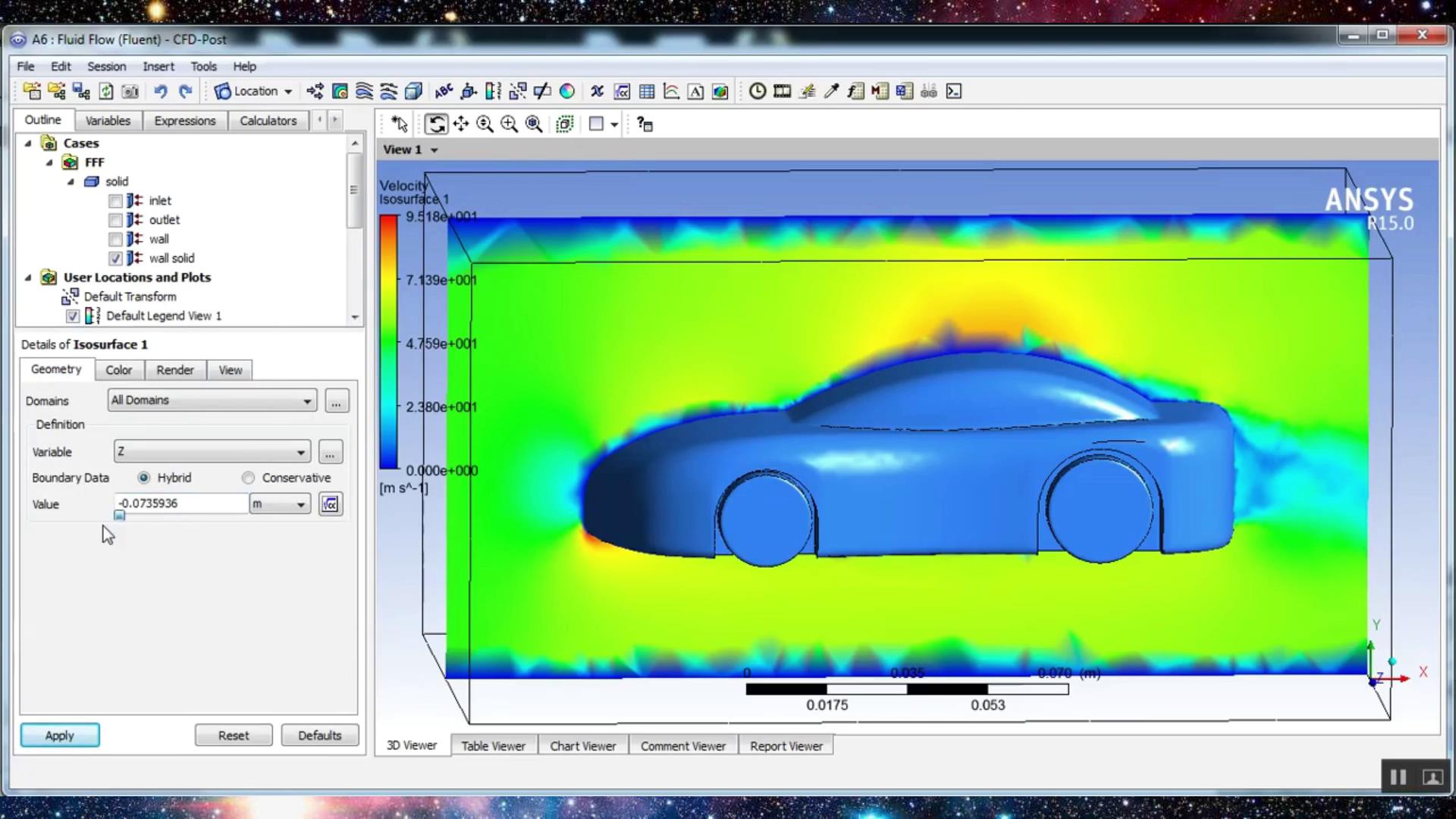The width and height of the screenshot is (1456, 819).
Task: Insert a Streamline from toolbar
Action: point(364,92)
